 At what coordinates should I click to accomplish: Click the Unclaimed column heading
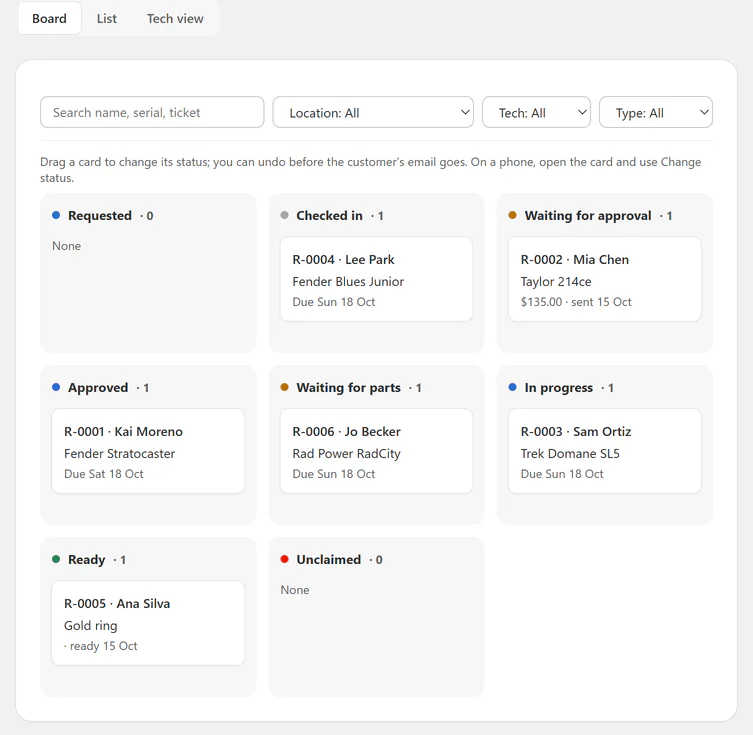pyautogui.click(x=328, y=559)
